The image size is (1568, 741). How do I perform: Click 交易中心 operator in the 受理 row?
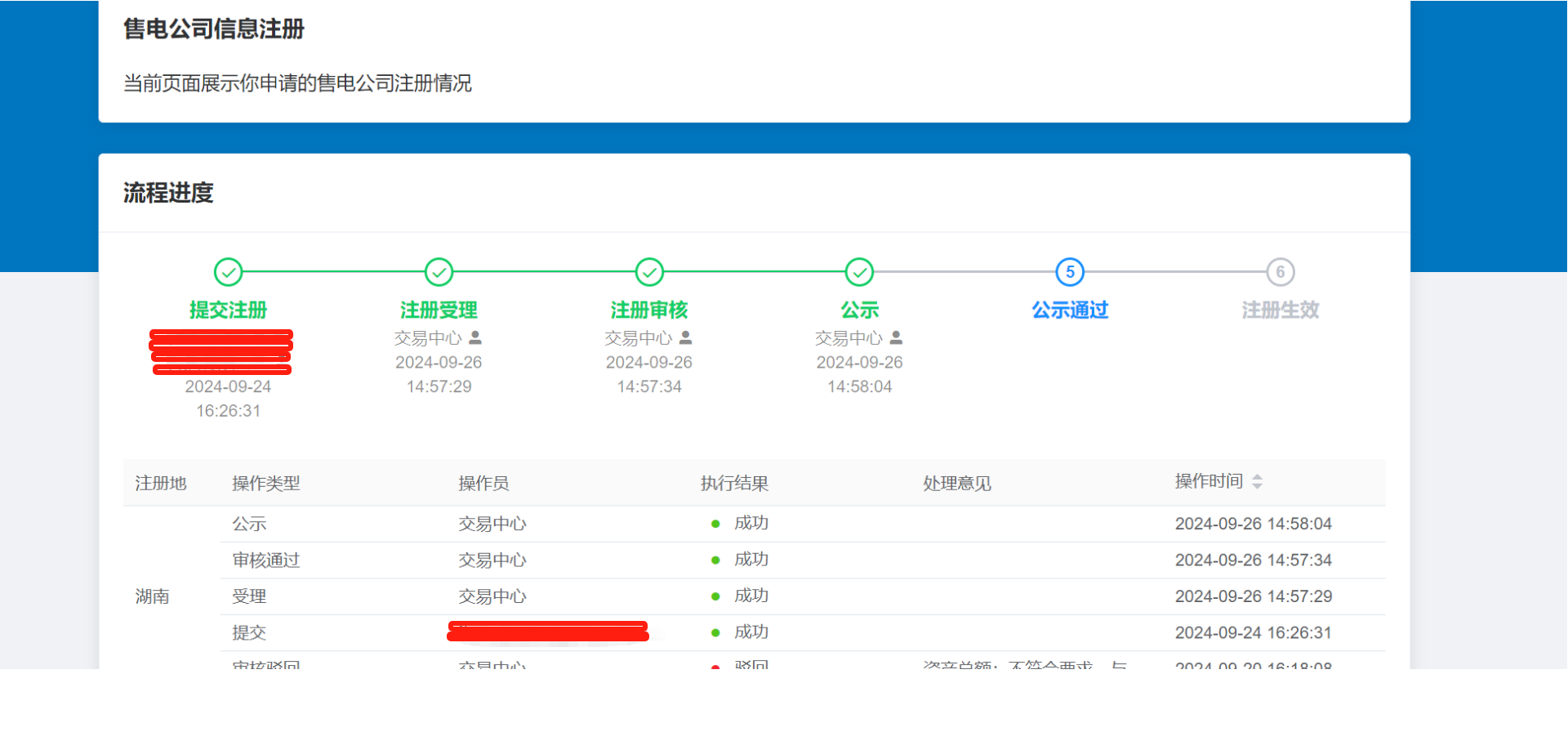(492, 596)
